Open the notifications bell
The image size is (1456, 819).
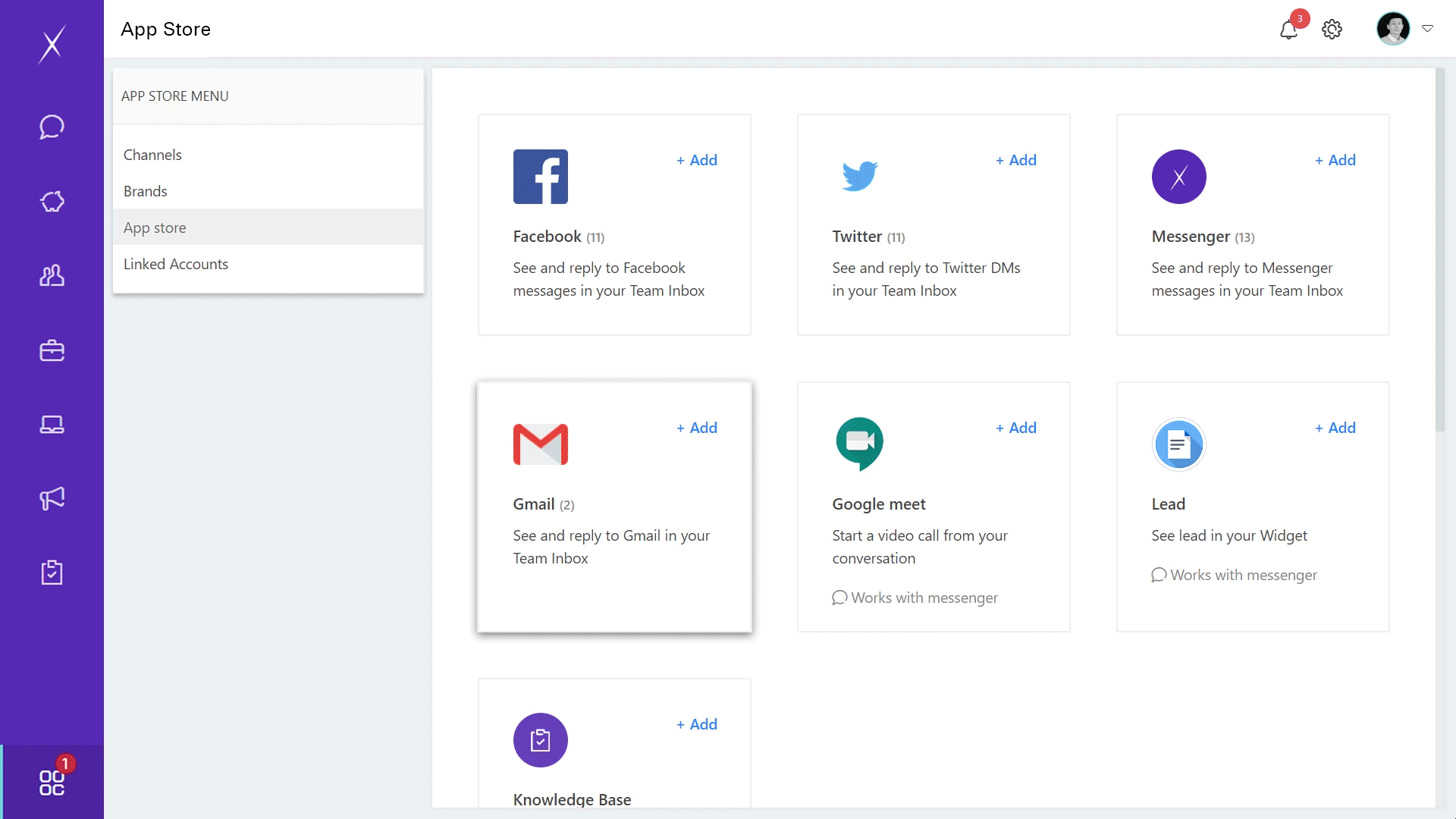1288,30
